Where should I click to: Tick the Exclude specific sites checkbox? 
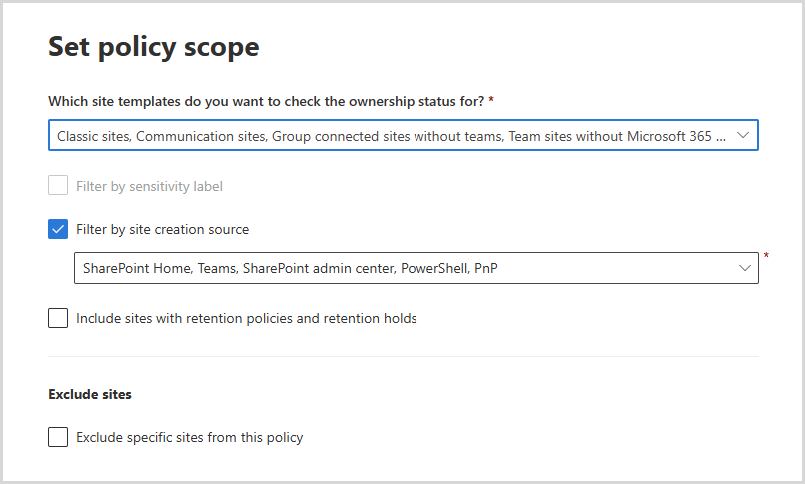tap(58, 437)
